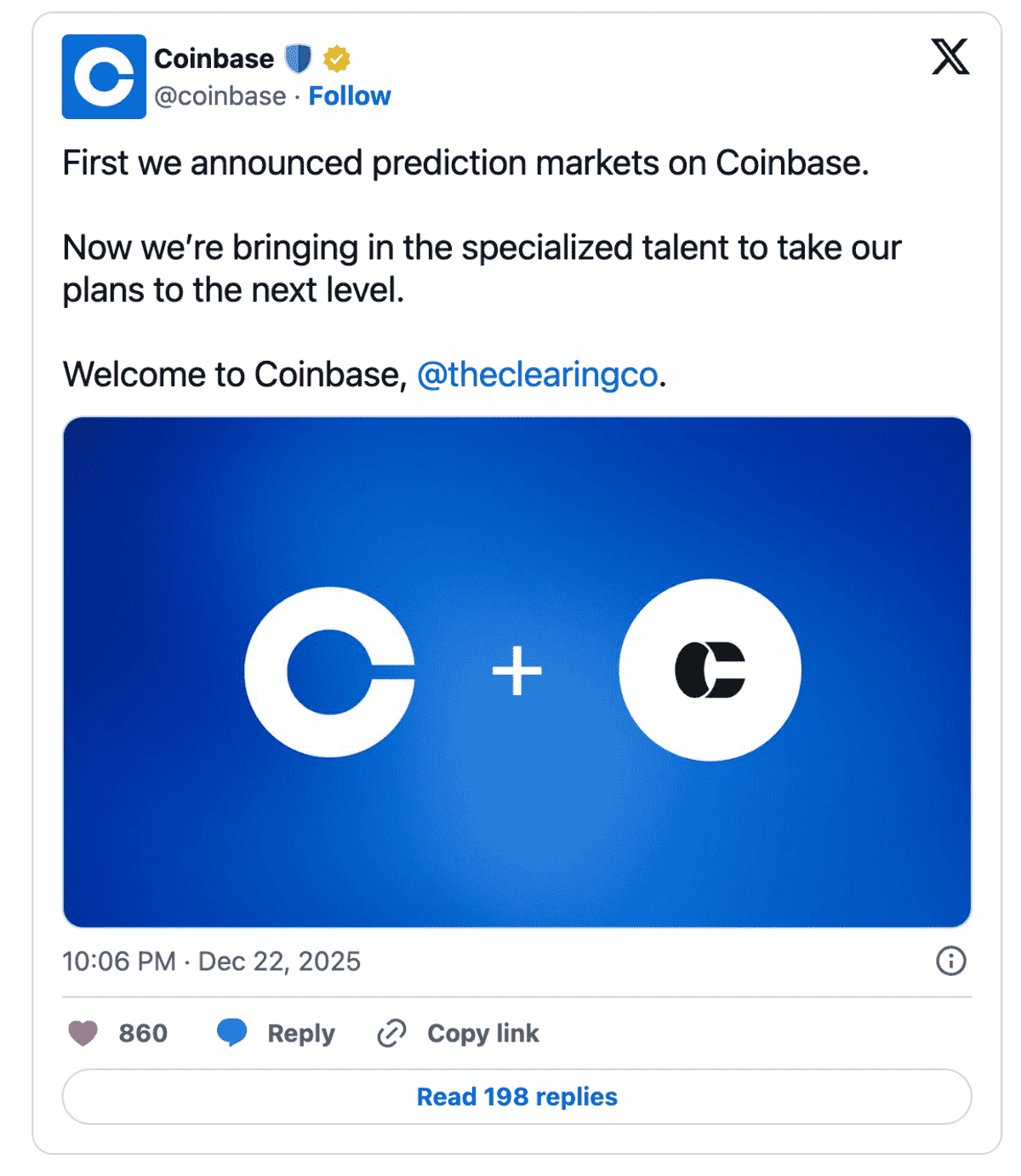The image size is (1021, 1176).
Task: Click the gold verified badge next to Coinbase
Action: (336, 58)
